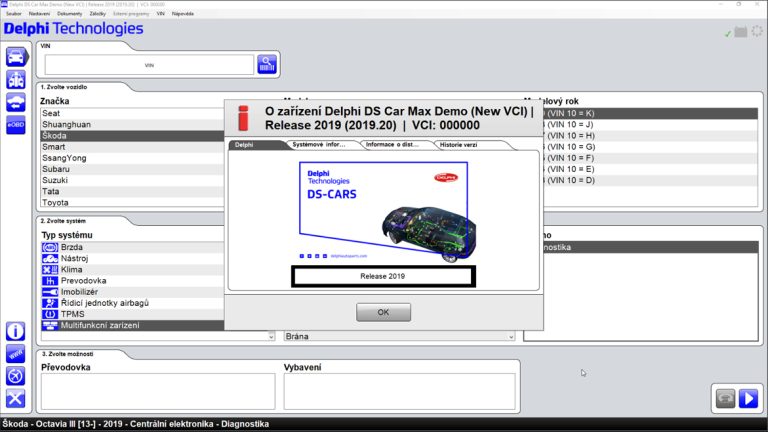Open the Nastavení menu
Image resolution: width=768 pixels, height=432 pixels.
click(38, 14)
